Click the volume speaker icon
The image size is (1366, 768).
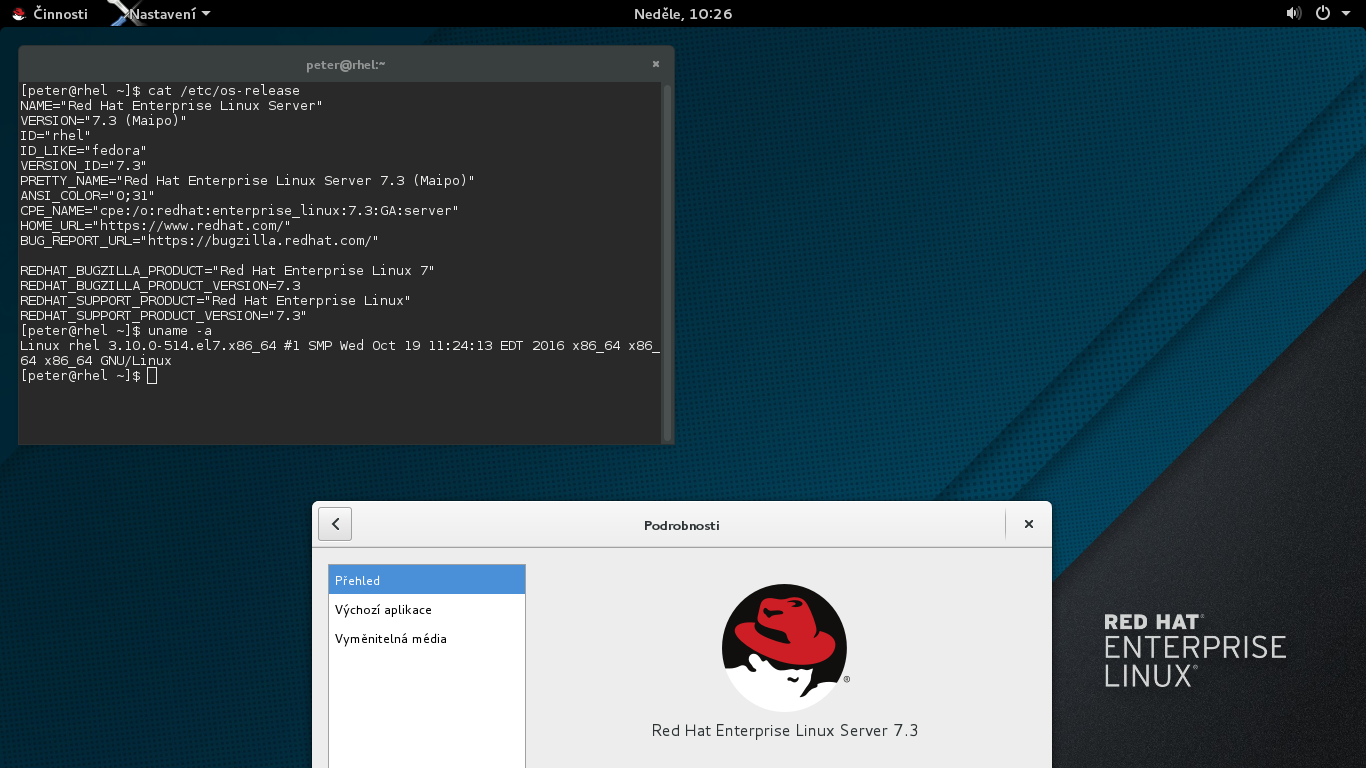(x=1293, y=14)
